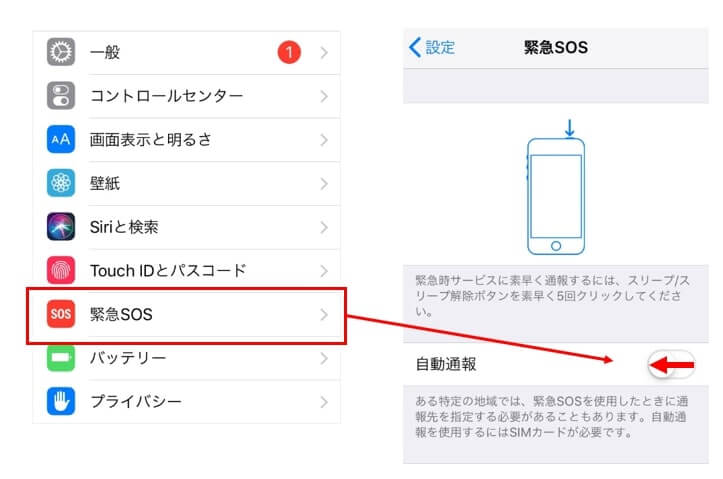Tap the green バッテリー icon
The image size is (723, 479).
pyautogui.click(x=61, y=358)
